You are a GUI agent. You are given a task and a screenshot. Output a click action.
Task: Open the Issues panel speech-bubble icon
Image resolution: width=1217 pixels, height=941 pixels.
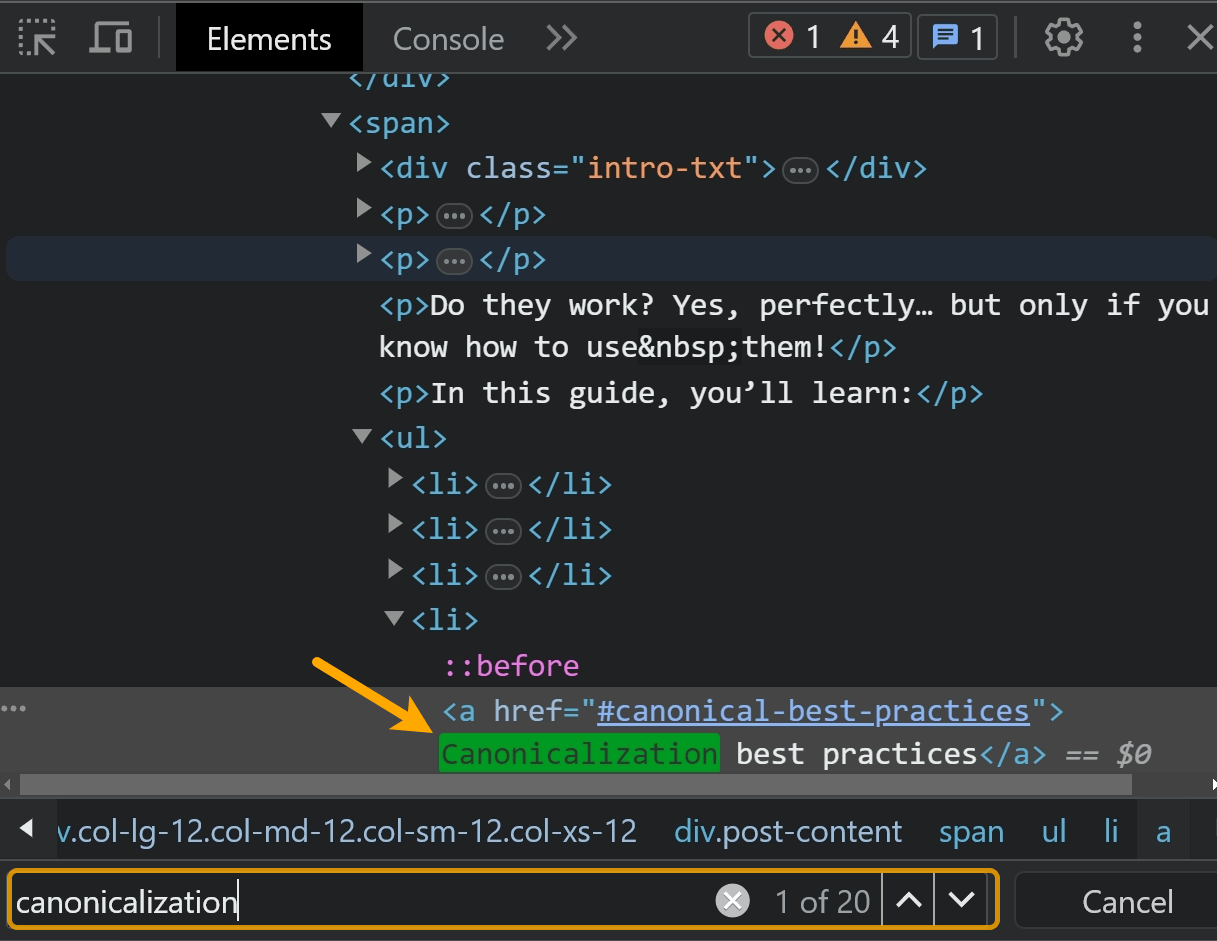[x=945, y=35]
